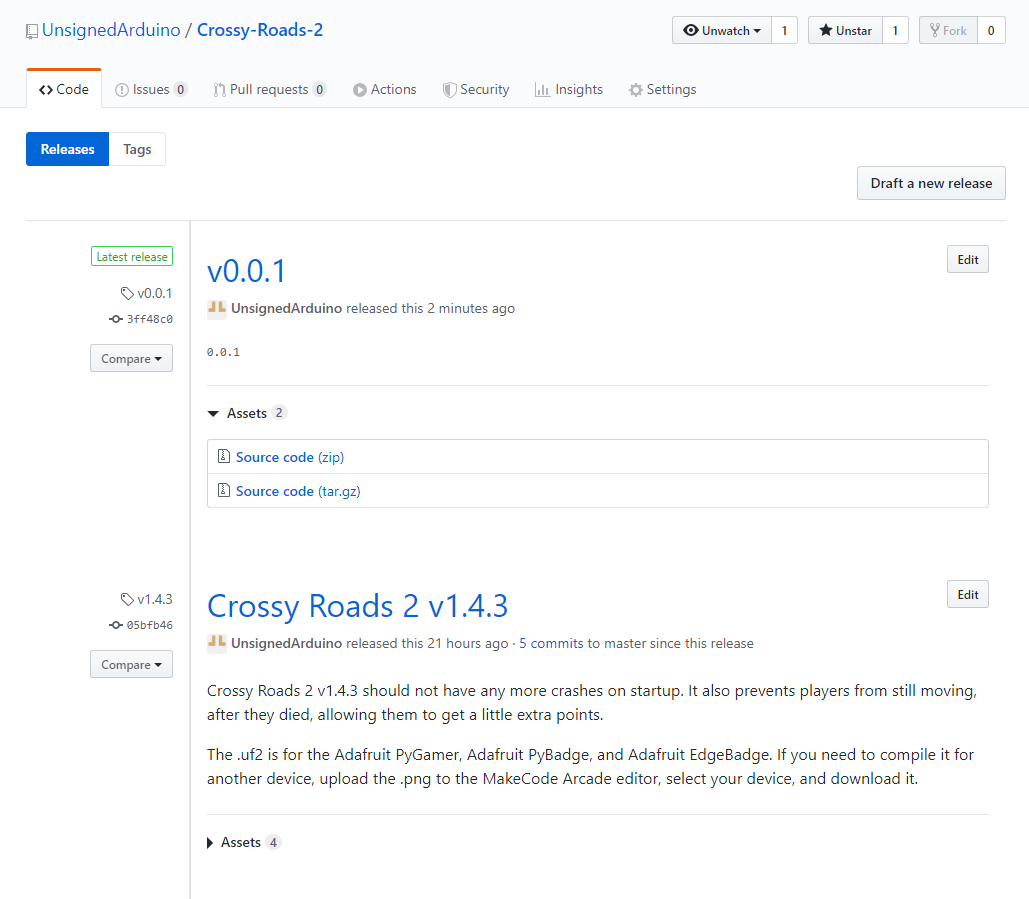This screenshot has width=1029, height=899.
Task: Switch to the Code tab
Action: click(x=64, y=89)
